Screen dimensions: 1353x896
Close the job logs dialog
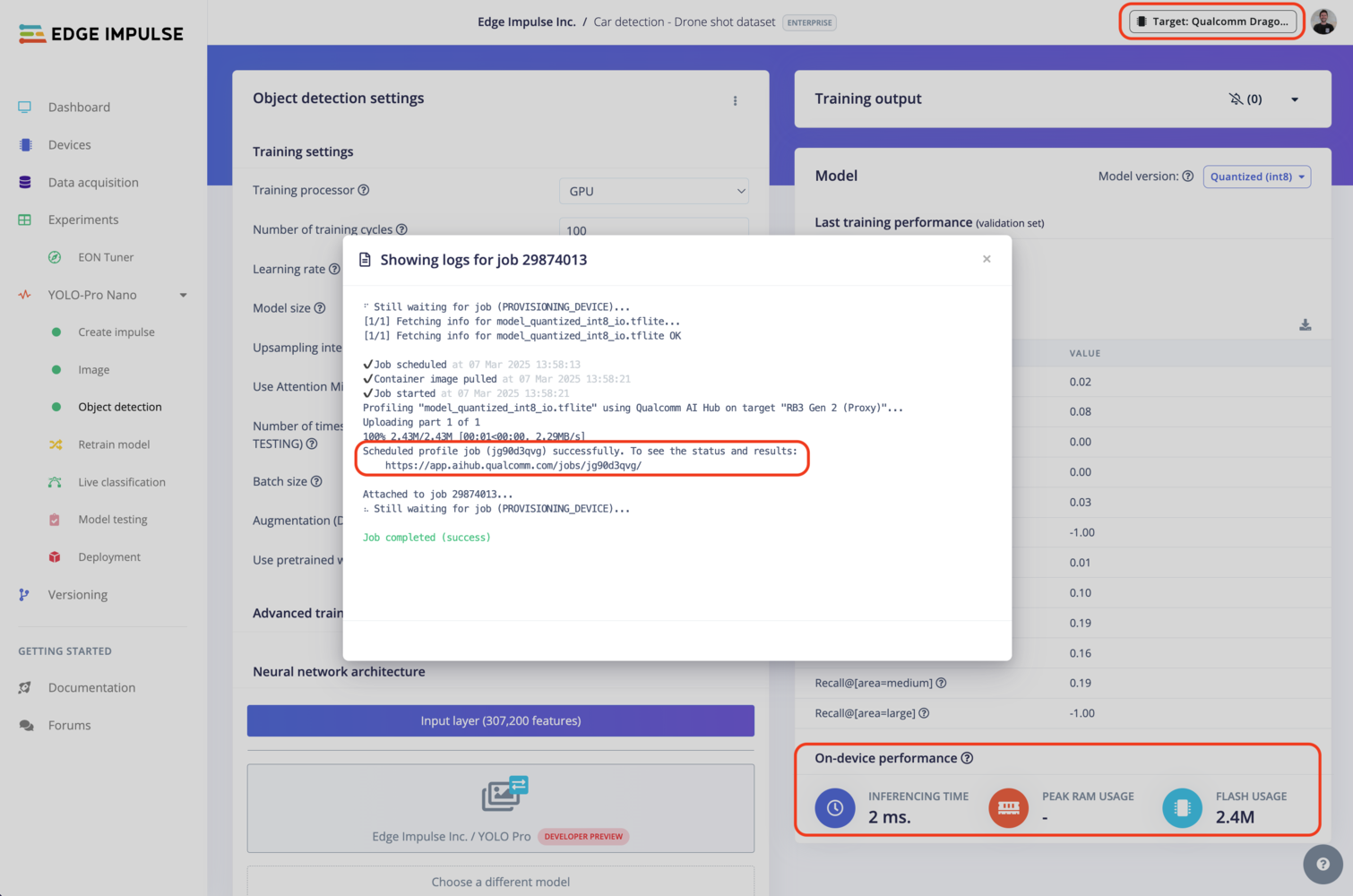[x=987, y=259]
